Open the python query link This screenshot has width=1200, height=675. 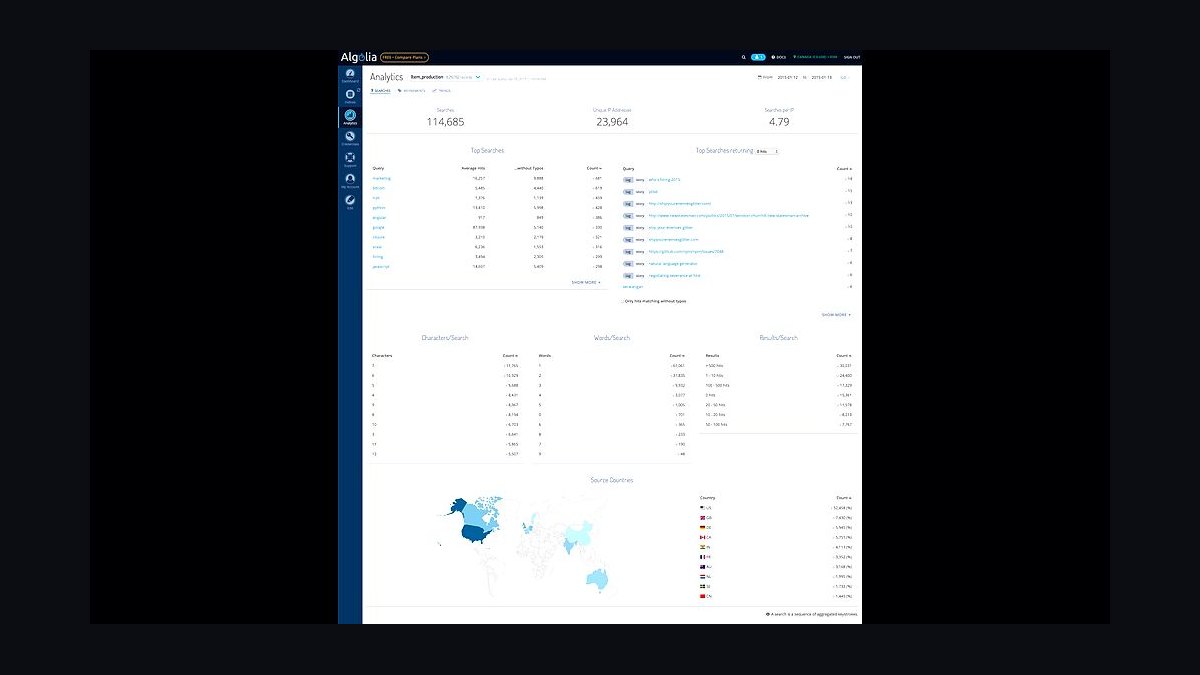[x=379, y=207]
